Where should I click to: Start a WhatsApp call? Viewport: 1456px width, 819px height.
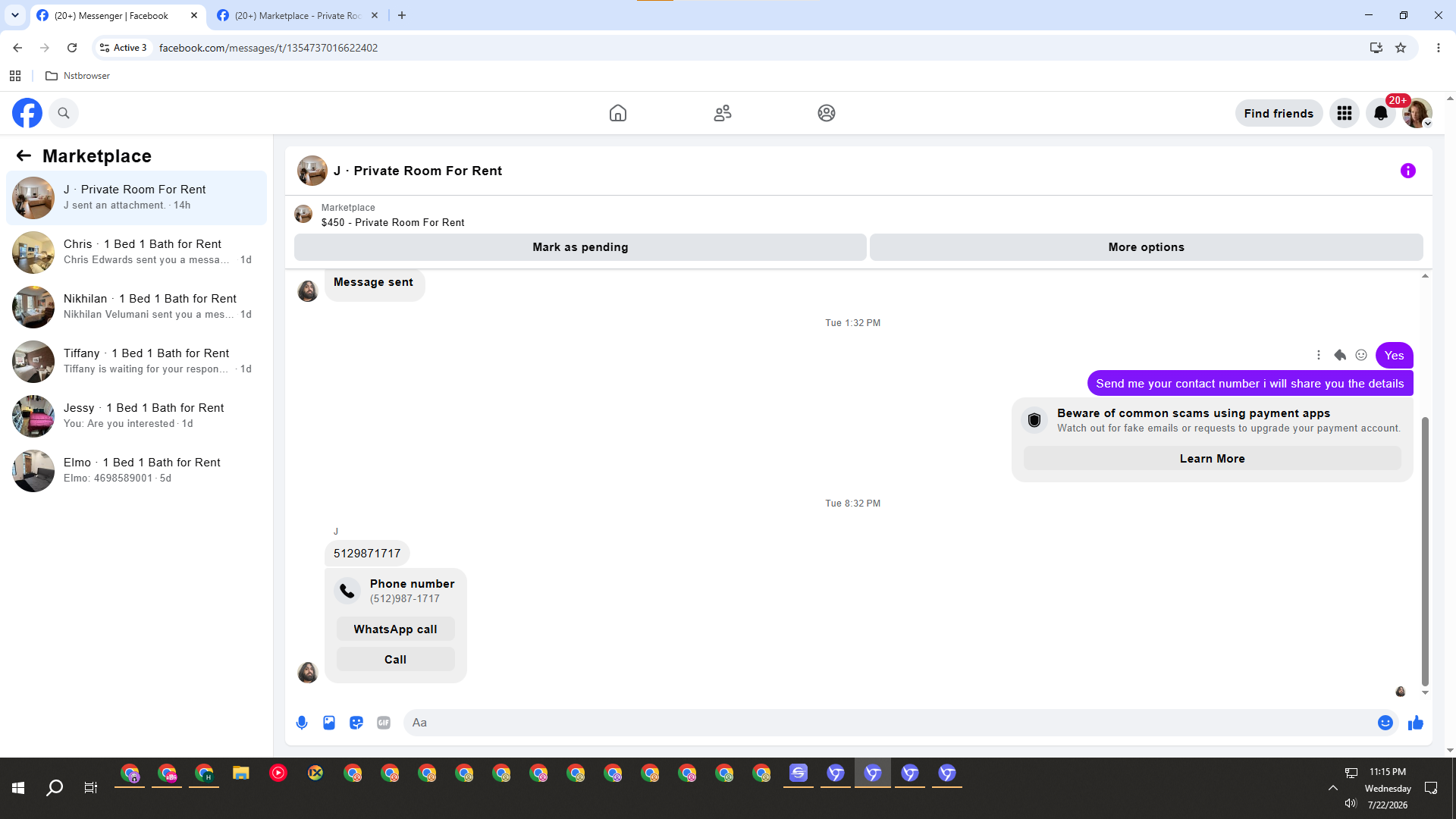395,629
